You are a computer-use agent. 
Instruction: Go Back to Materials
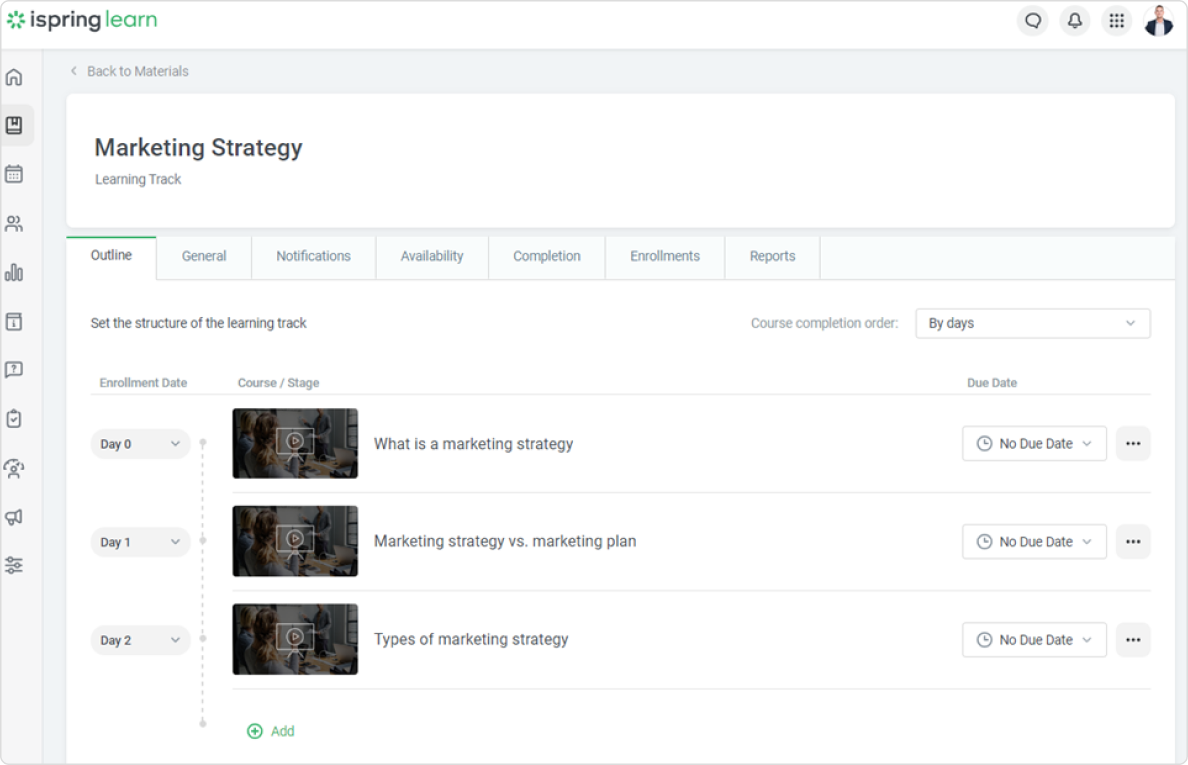pyautogui.click(x=130, y=71)
